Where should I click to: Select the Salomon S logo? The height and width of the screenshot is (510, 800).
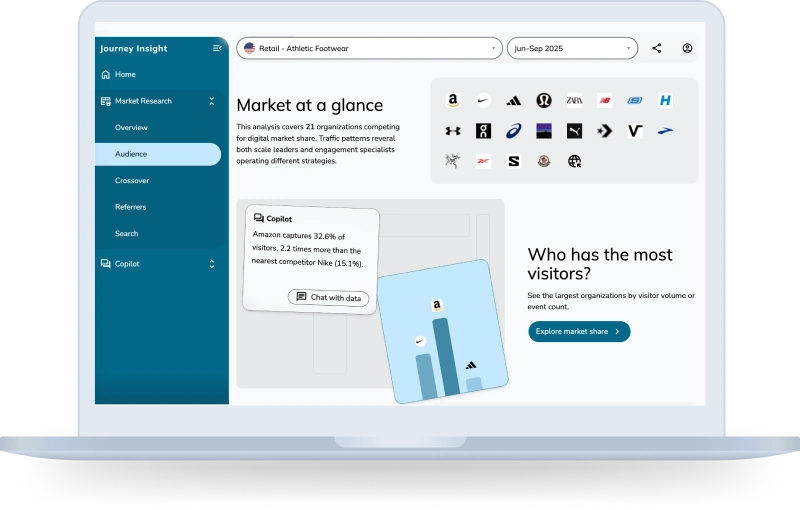pyautogui.click(x=514, y=161)
